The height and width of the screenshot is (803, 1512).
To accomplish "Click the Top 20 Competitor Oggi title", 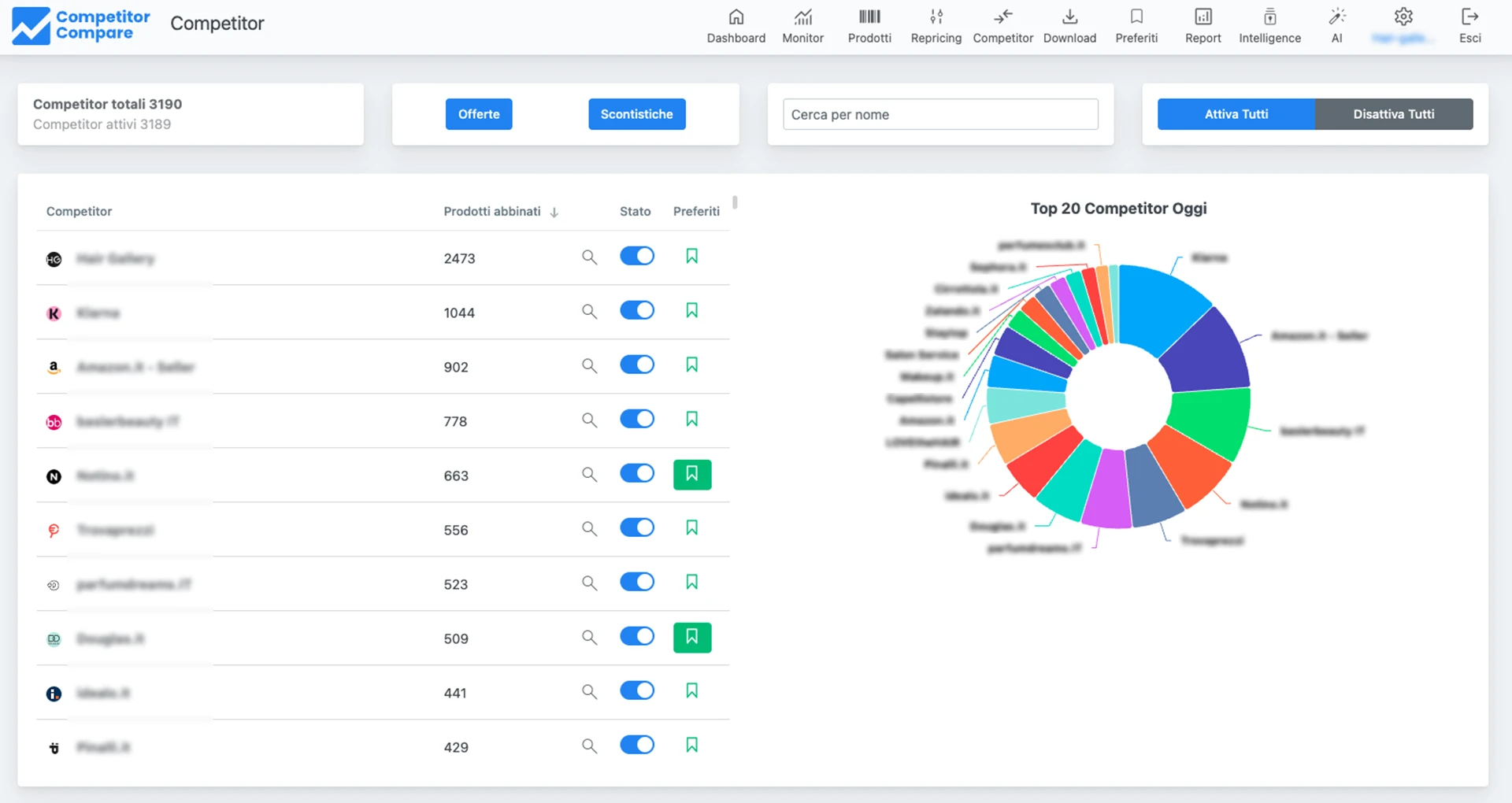I will (1118, 209).
